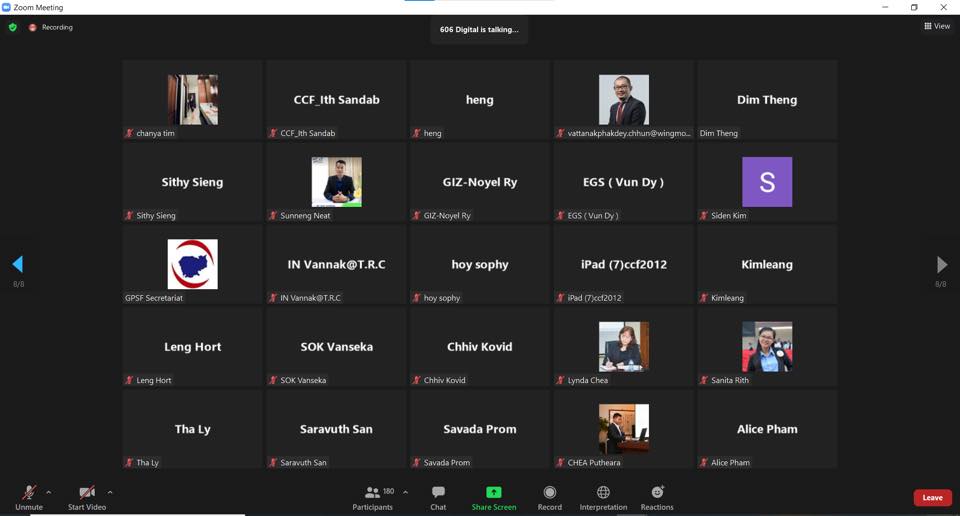Select Lynda Chea's participant tile
The width and height of the screenshot is (960, 516).
click(623, 346)
